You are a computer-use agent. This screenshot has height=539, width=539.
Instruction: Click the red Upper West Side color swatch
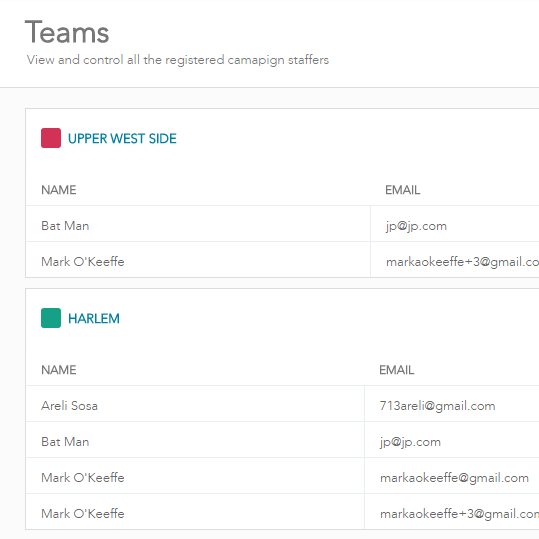pos(51,138)
